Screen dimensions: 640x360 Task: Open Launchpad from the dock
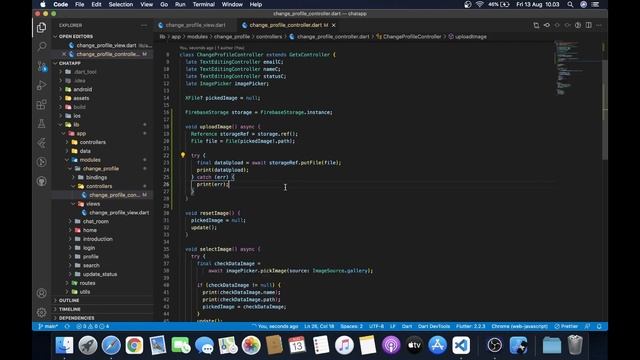click(x=88, y=345)
